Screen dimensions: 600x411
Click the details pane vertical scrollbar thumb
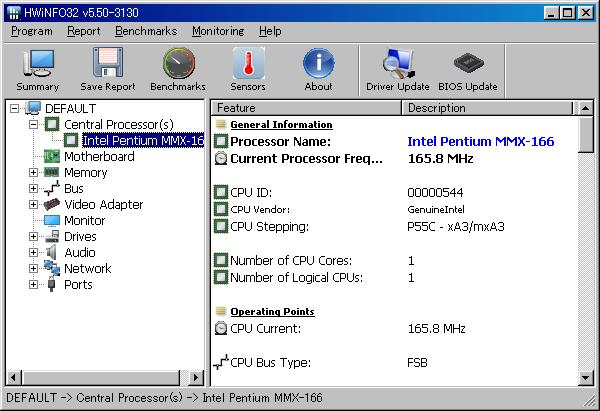point(585,135)
